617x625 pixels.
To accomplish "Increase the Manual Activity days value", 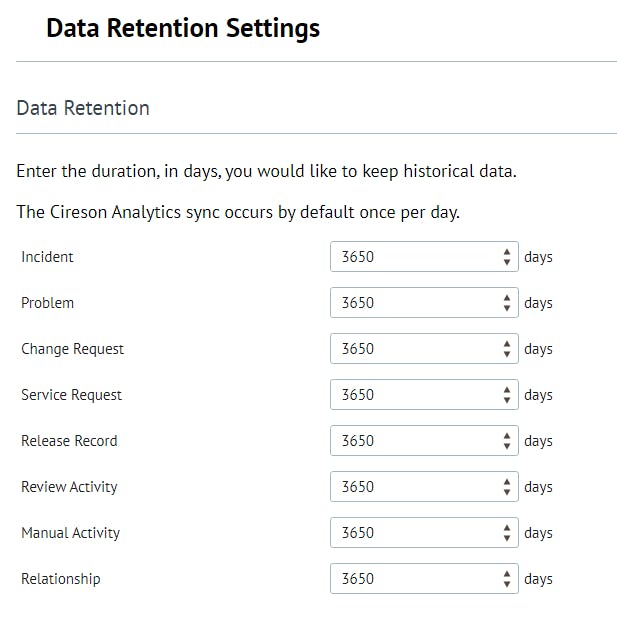I will click(x=507, y=528).
